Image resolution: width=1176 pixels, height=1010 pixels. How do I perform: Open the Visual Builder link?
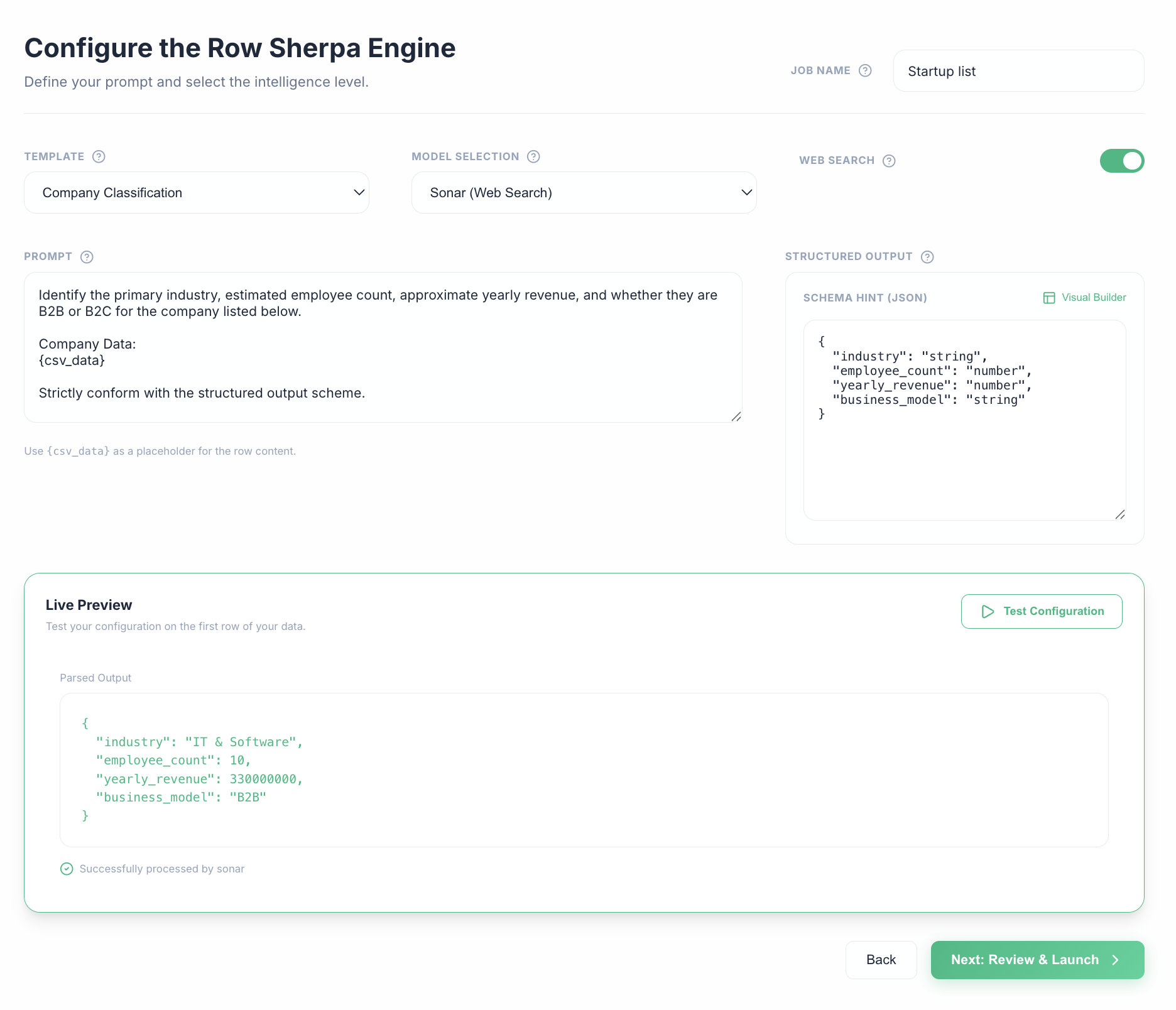1085,298
